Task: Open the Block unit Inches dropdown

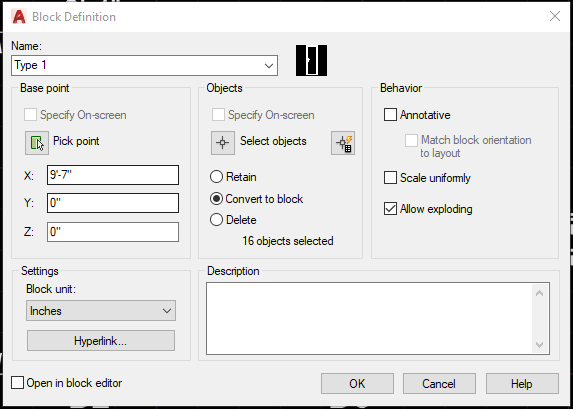Action: 101,311
